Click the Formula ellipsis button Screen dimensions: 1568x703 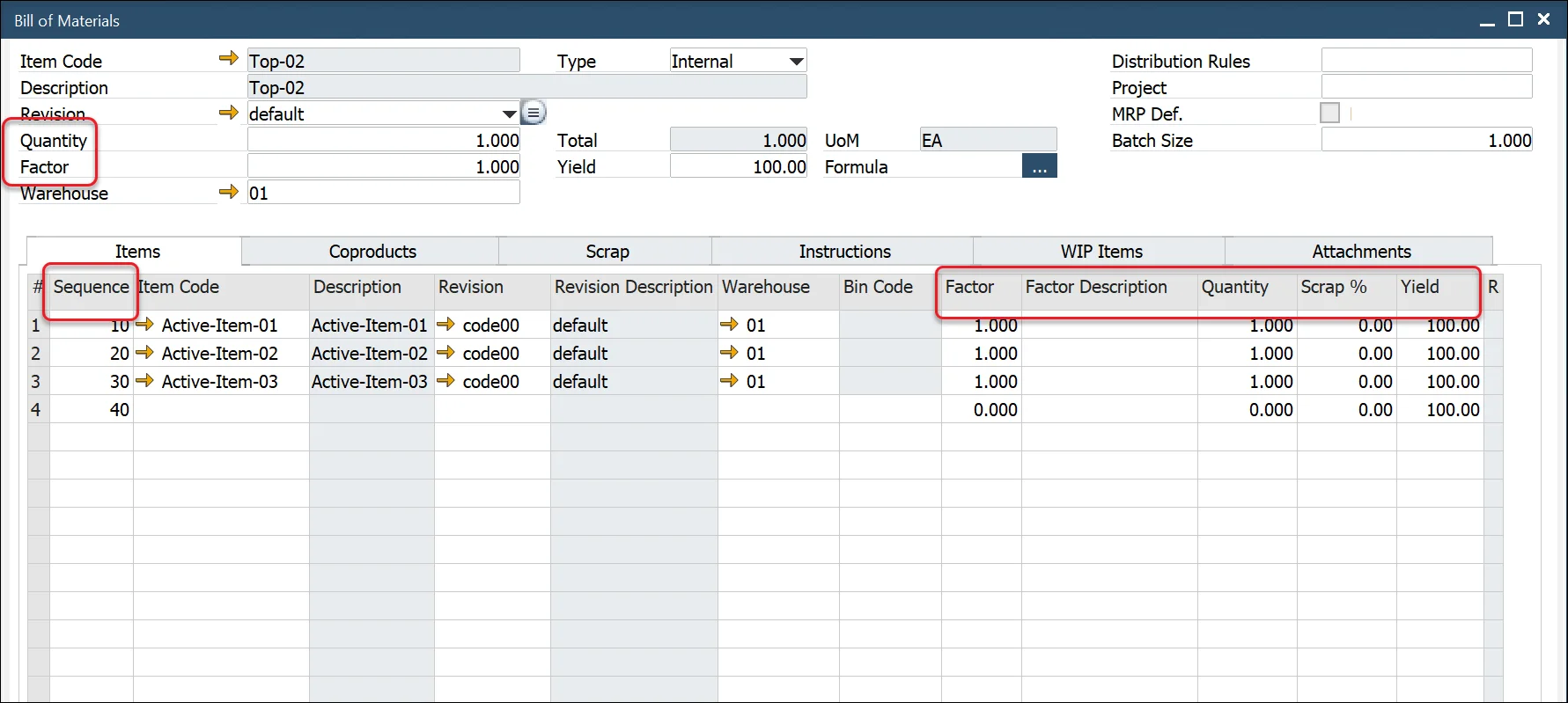tap(1039, 166)
